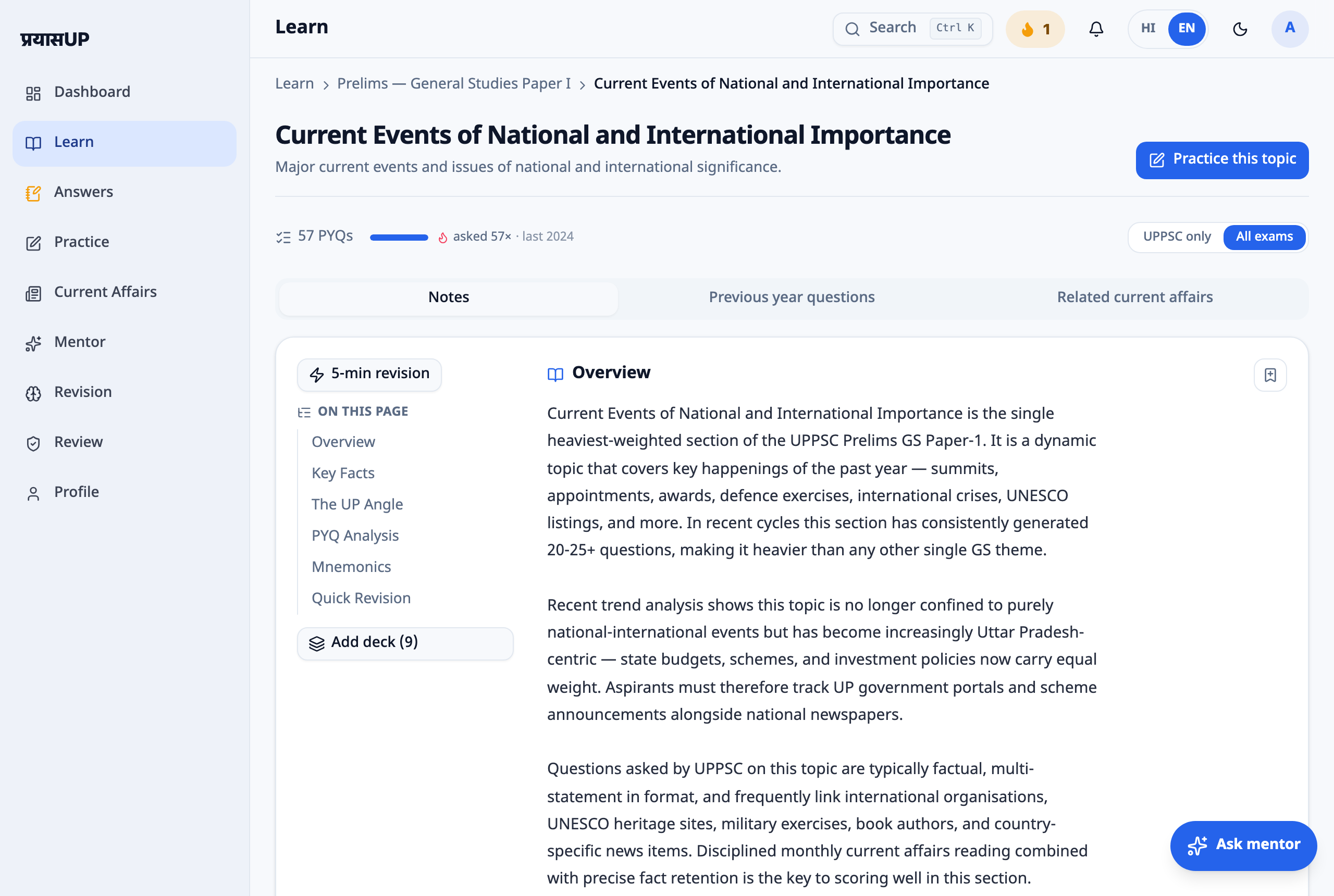This screenshot has height=896, width=1334.
Task: Click the Overview heading book icon
Action: click(x=555, y=374)
